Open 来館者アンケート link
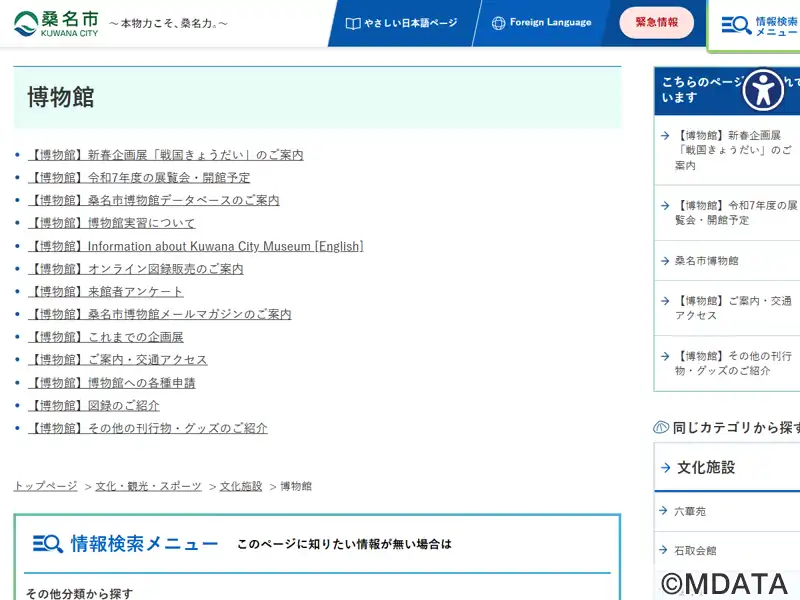 [106, 291]
